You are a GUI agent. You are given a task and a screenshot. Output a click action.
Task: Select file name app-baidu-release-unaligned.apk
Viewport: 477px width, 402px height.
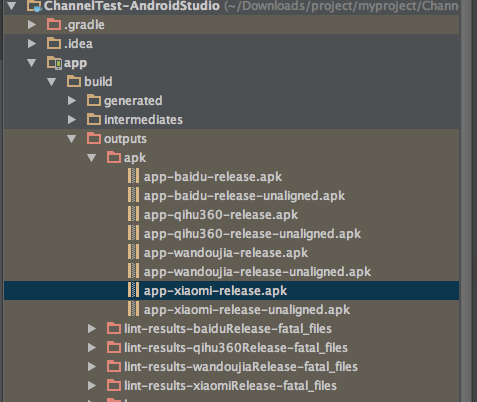click(244, 196)
